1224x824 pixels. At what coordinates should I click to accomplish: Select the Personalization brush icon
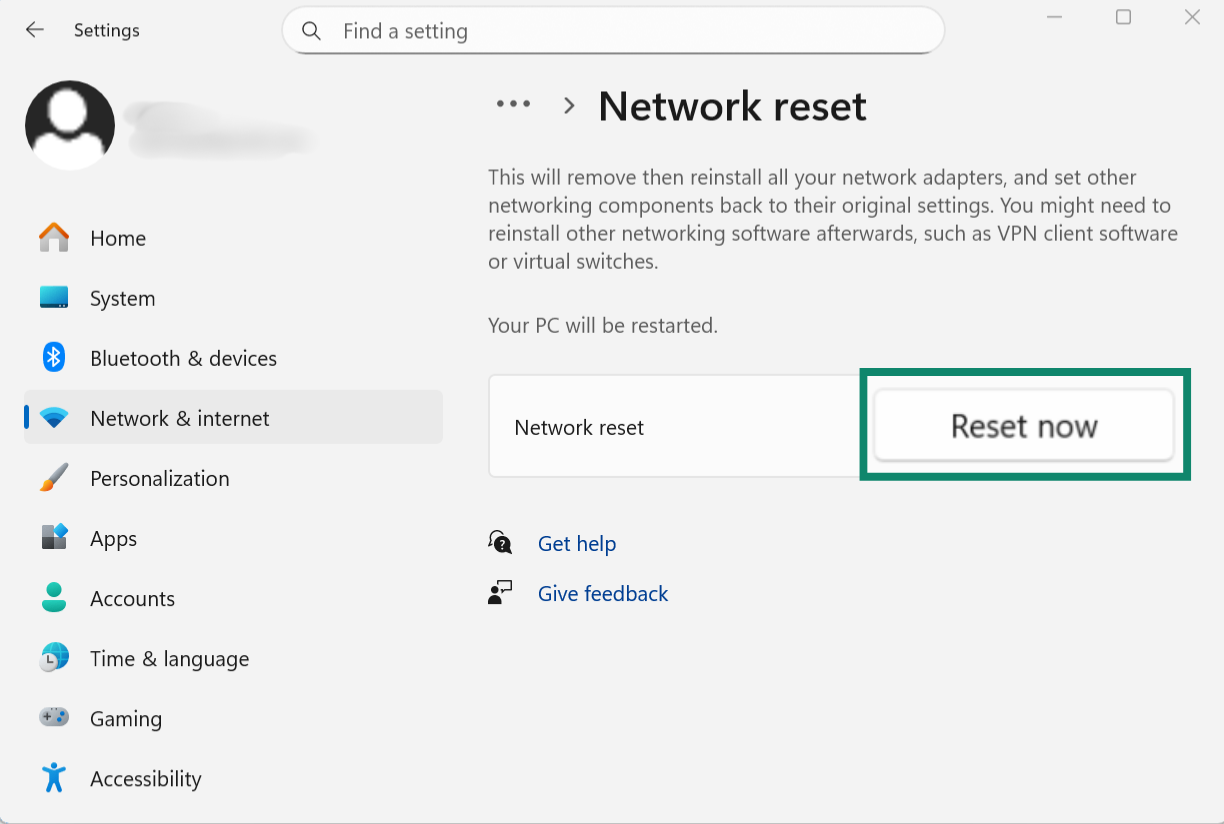(x=53, y=478)
